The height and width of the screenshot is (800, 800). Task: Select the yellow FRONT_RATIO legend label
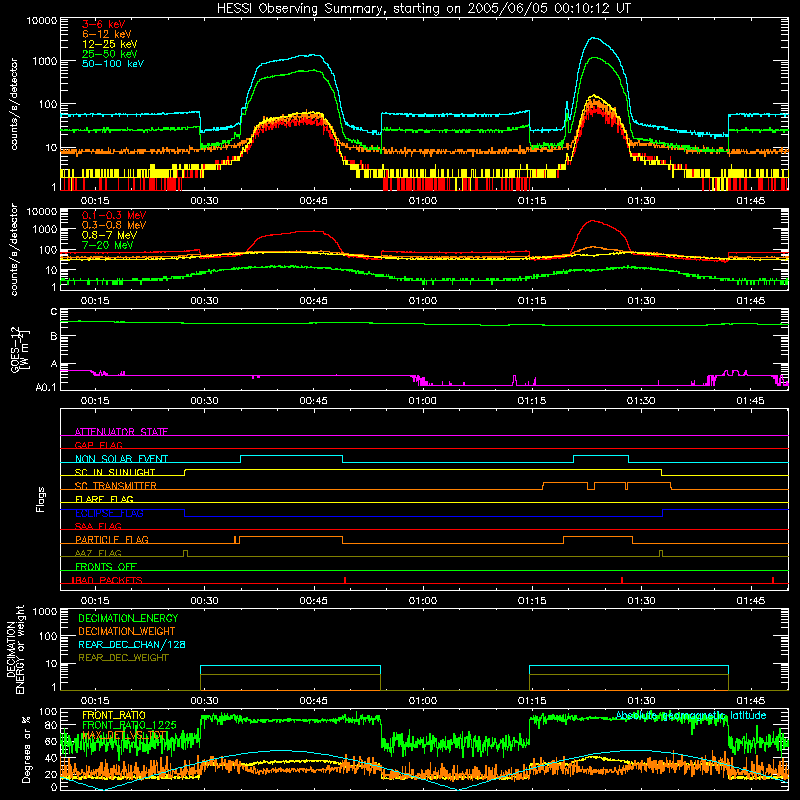click(114, 715)
